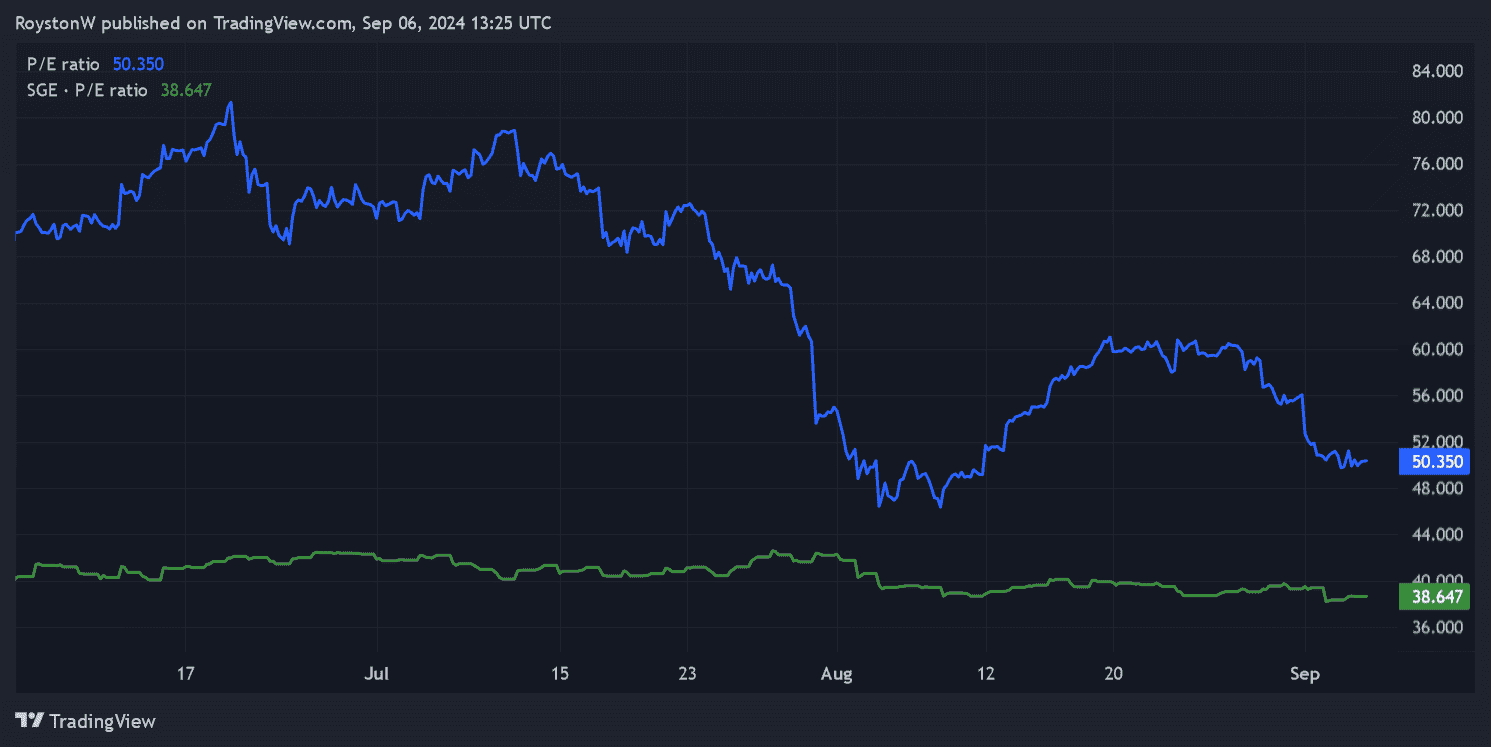
Task: Click the green 38.647 legend value
Action: (x=186, y=90)
